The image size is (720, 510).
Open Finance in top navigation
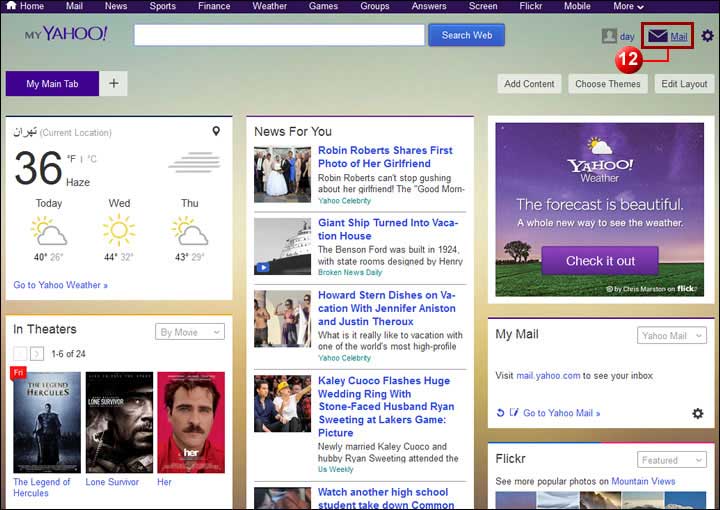point(214,6)
